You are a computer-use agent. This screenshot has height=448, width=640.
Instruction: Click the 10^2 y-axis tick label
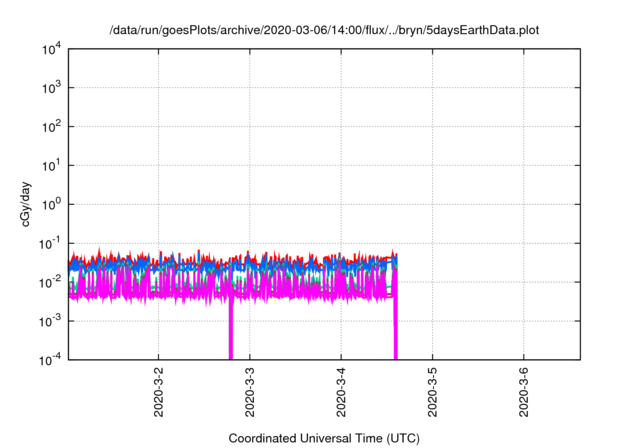pyautogui.click(x=52, y=127)
